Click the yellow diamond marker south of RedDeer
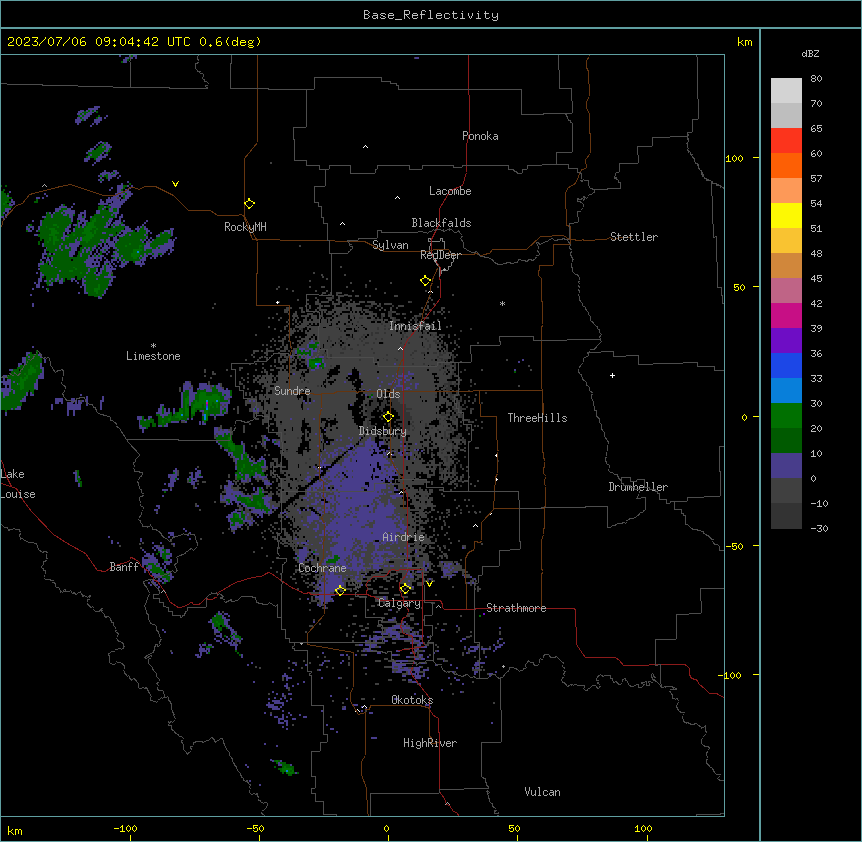 pyautogui.click(x=425, y=281)
